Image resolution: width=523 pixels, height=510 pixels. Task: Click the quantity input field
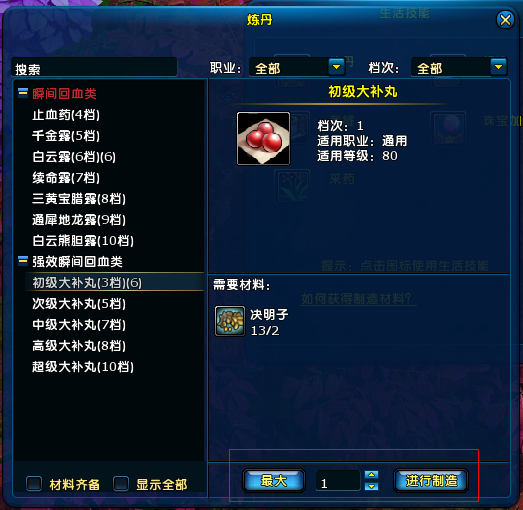point(338,481)
